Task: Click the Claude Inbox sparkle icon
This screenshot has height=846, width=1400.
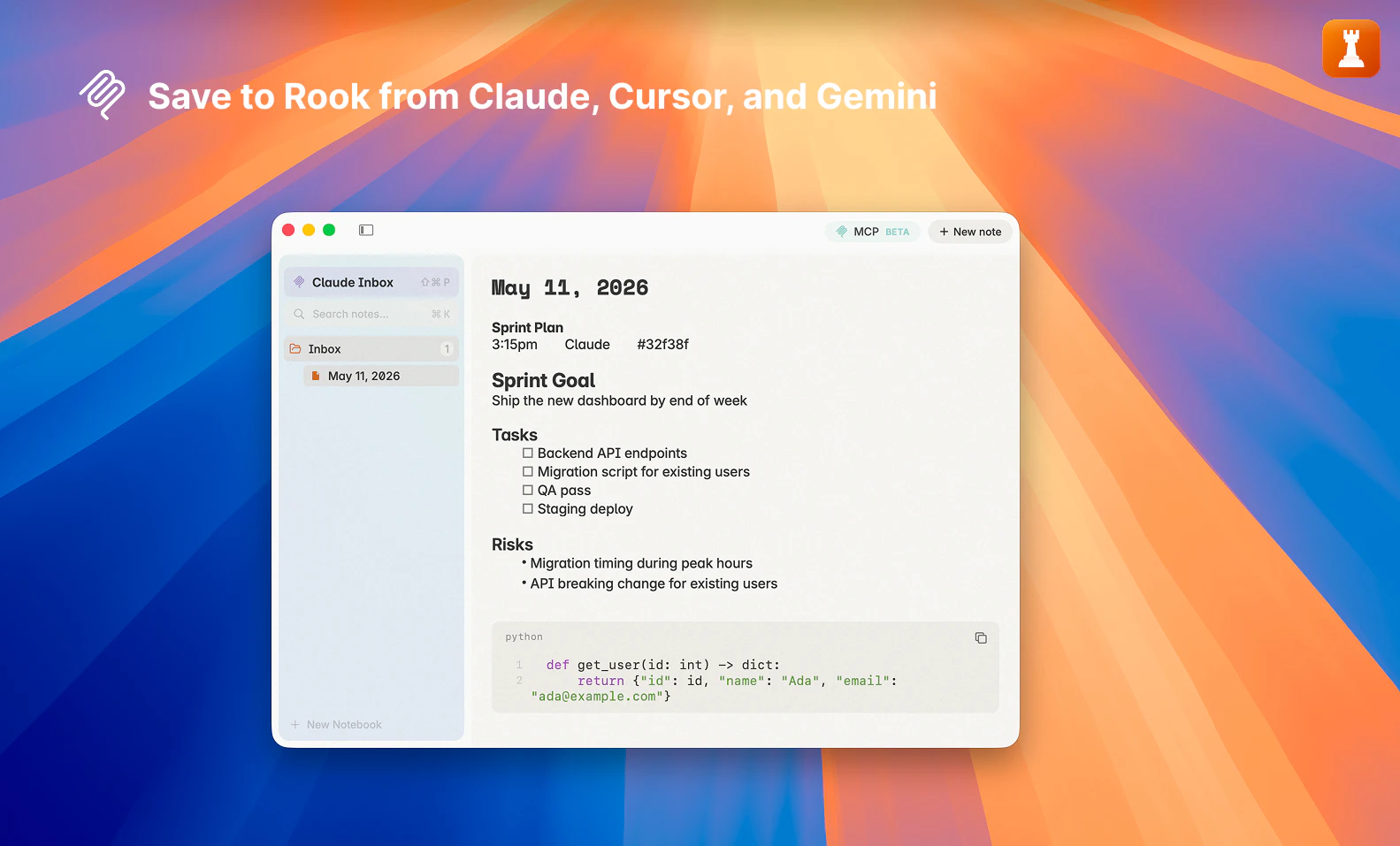Action: (x=299, y=282)
